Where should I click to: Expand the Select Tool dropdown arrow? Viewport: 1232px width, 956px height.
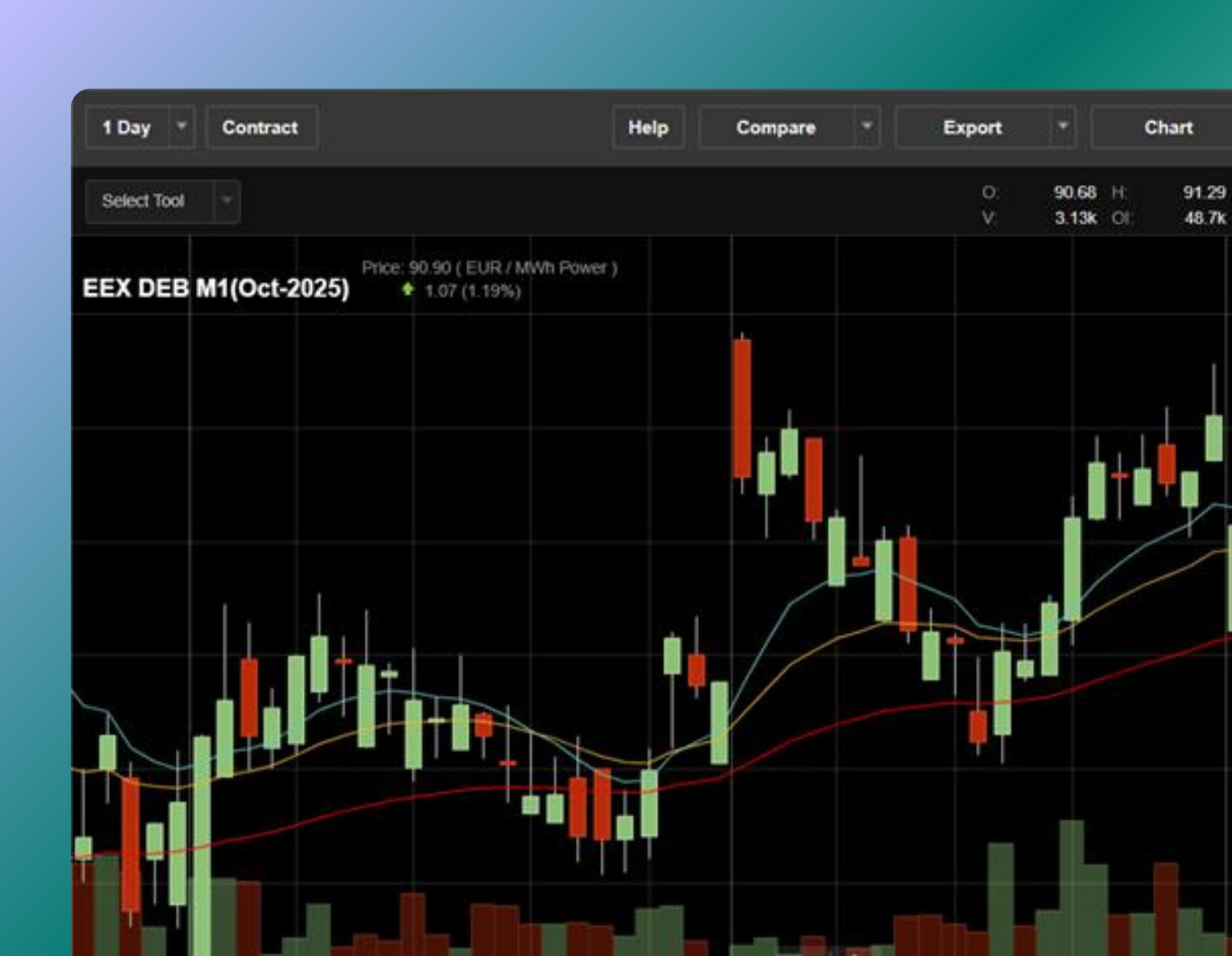click(x=227, y=201)
